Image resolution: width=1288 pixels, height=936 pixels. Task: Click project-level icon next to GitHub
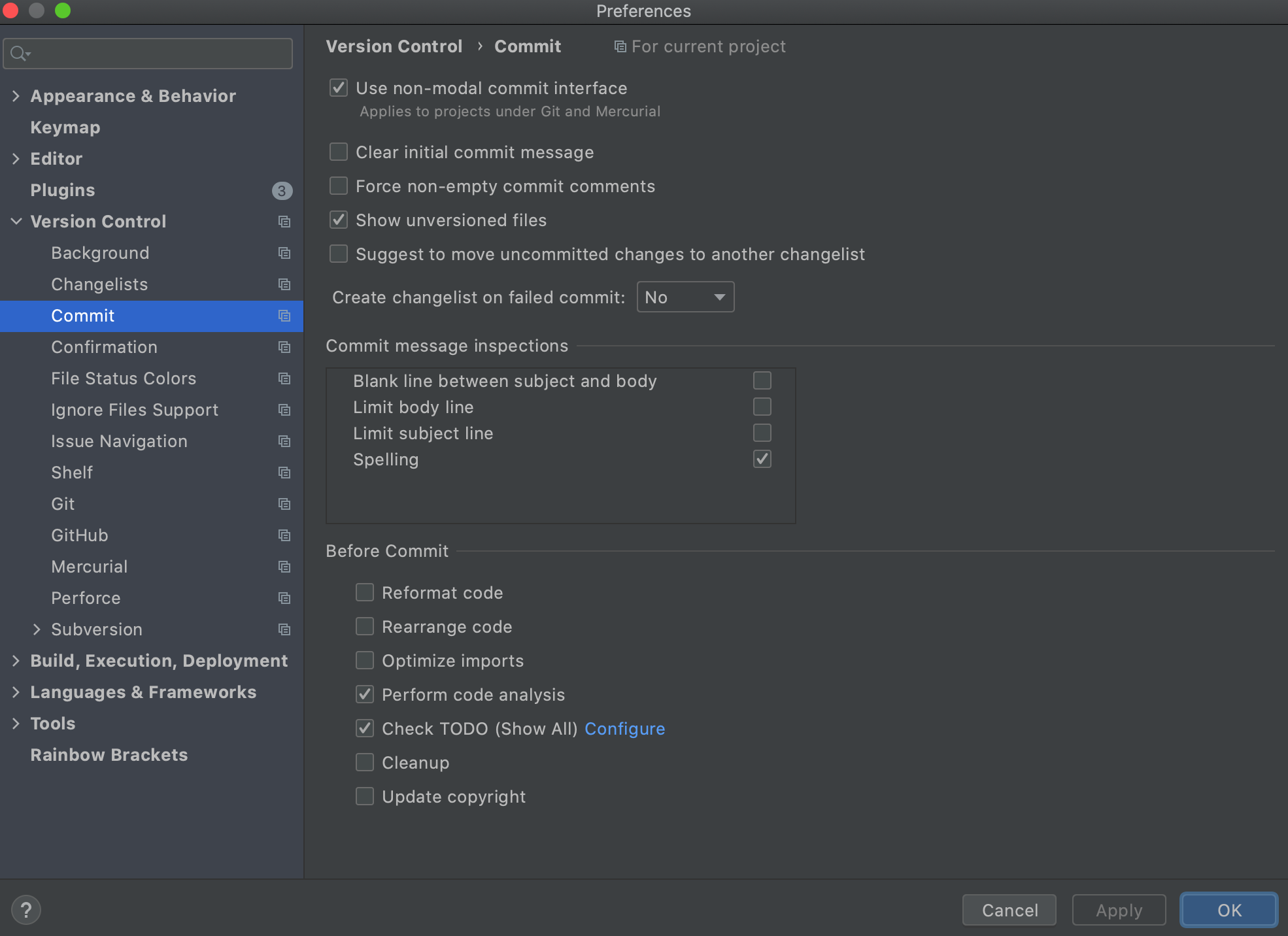pyautogui.click(x=284, y=535)
